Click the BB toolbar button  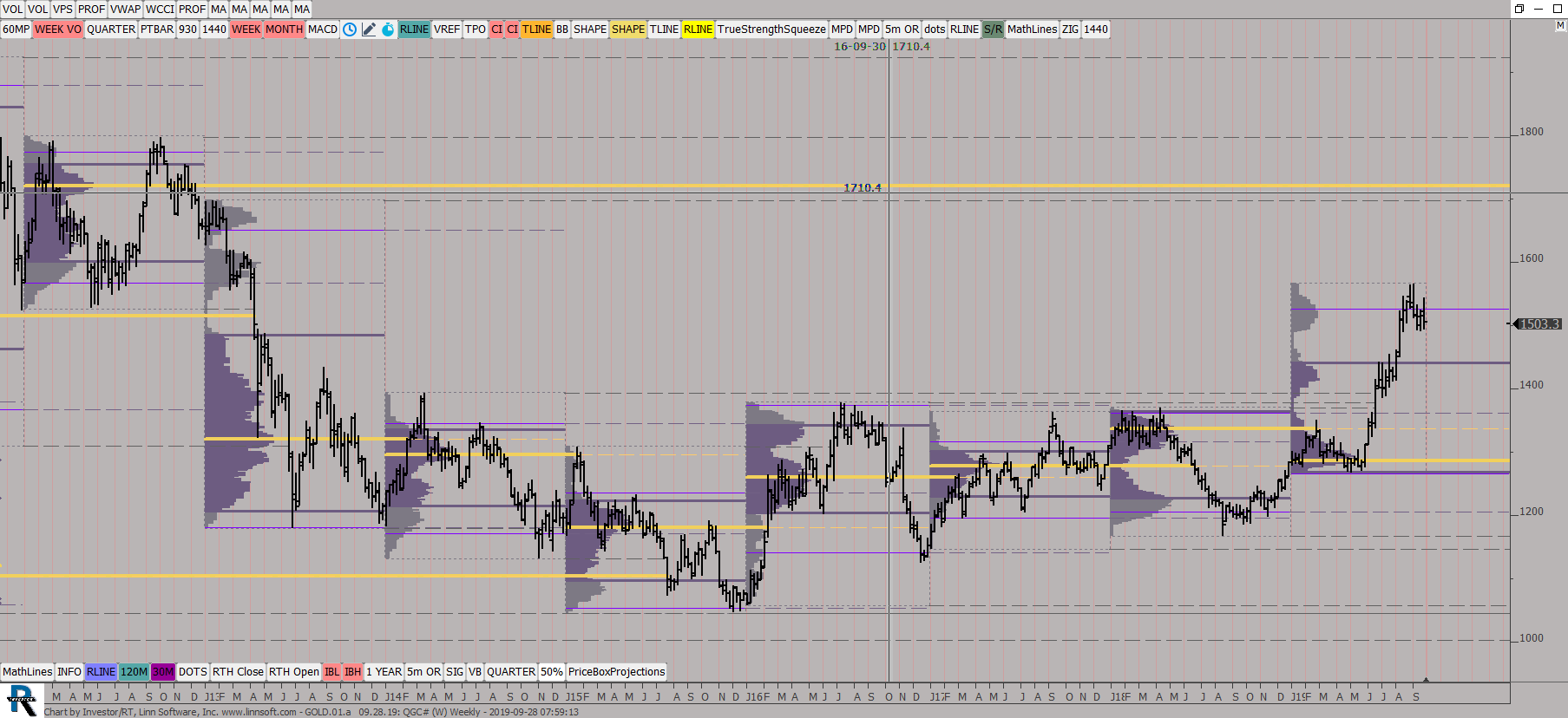coord(562,29)
